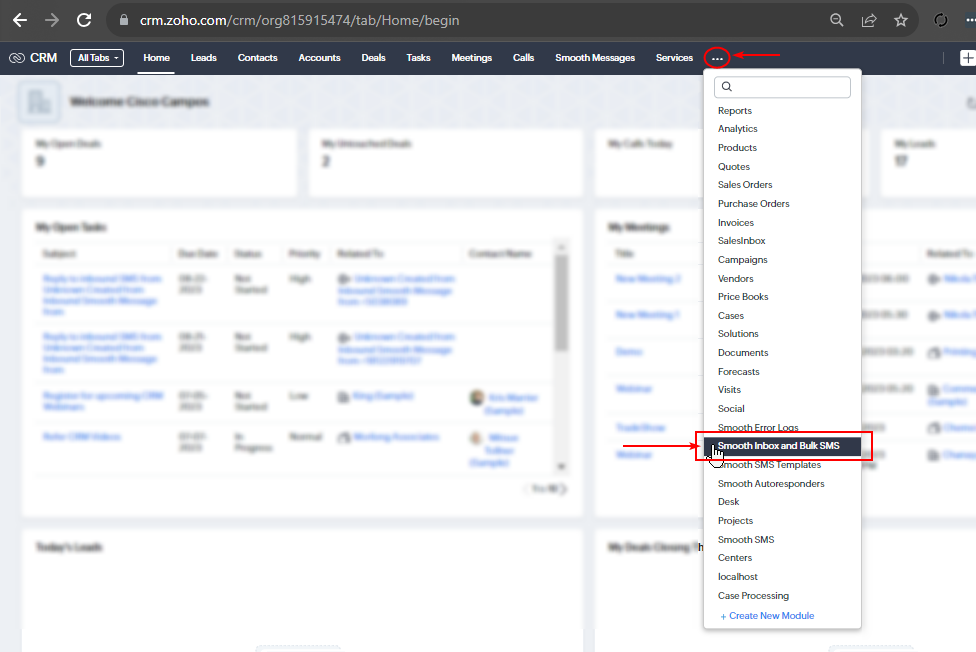Select Cases from the module list

[731, 316]
